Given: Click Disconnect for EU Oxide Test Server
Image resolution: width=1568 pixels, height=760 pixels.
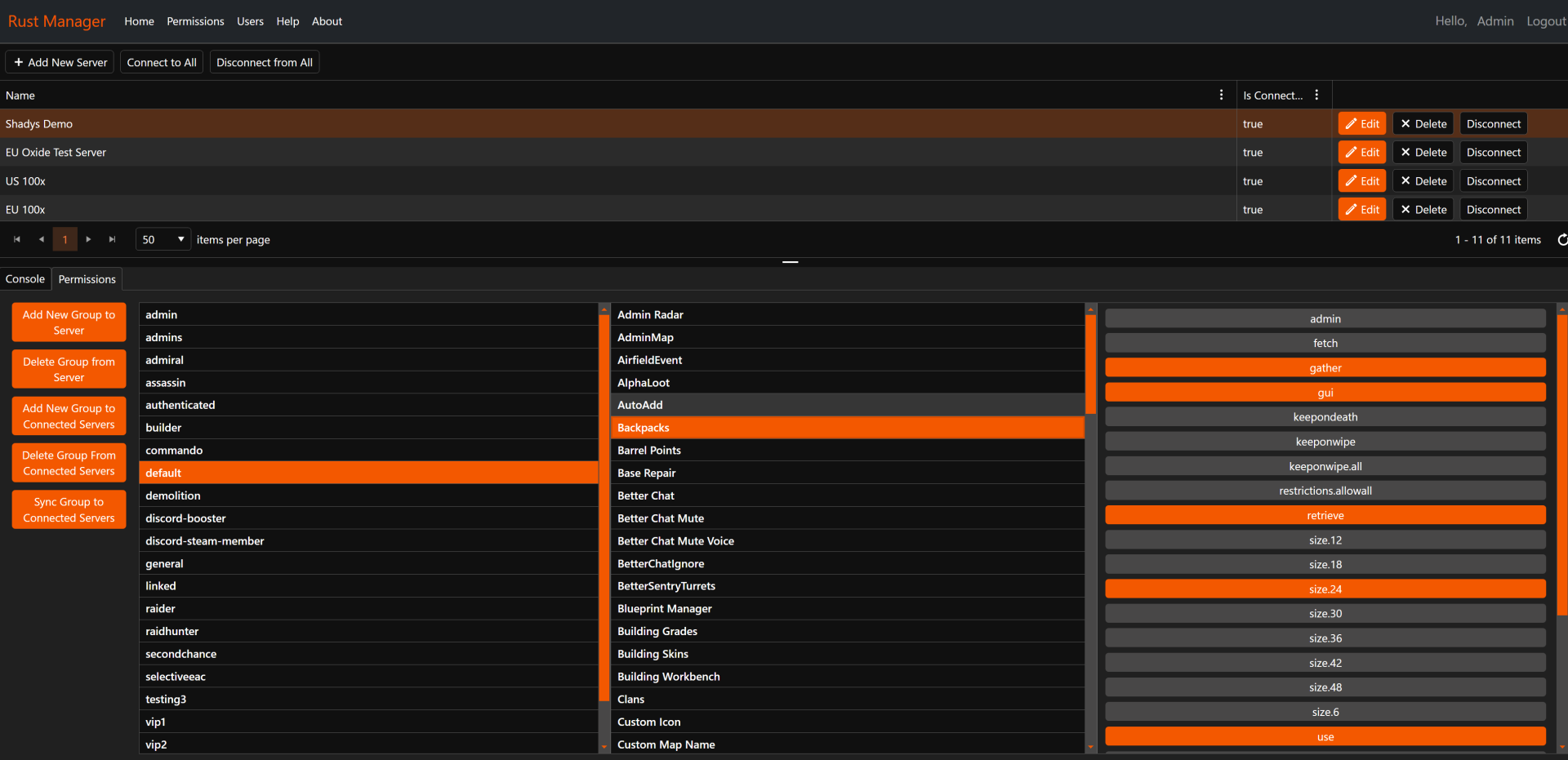Looking at the screenshot, I should point(1492,152).
